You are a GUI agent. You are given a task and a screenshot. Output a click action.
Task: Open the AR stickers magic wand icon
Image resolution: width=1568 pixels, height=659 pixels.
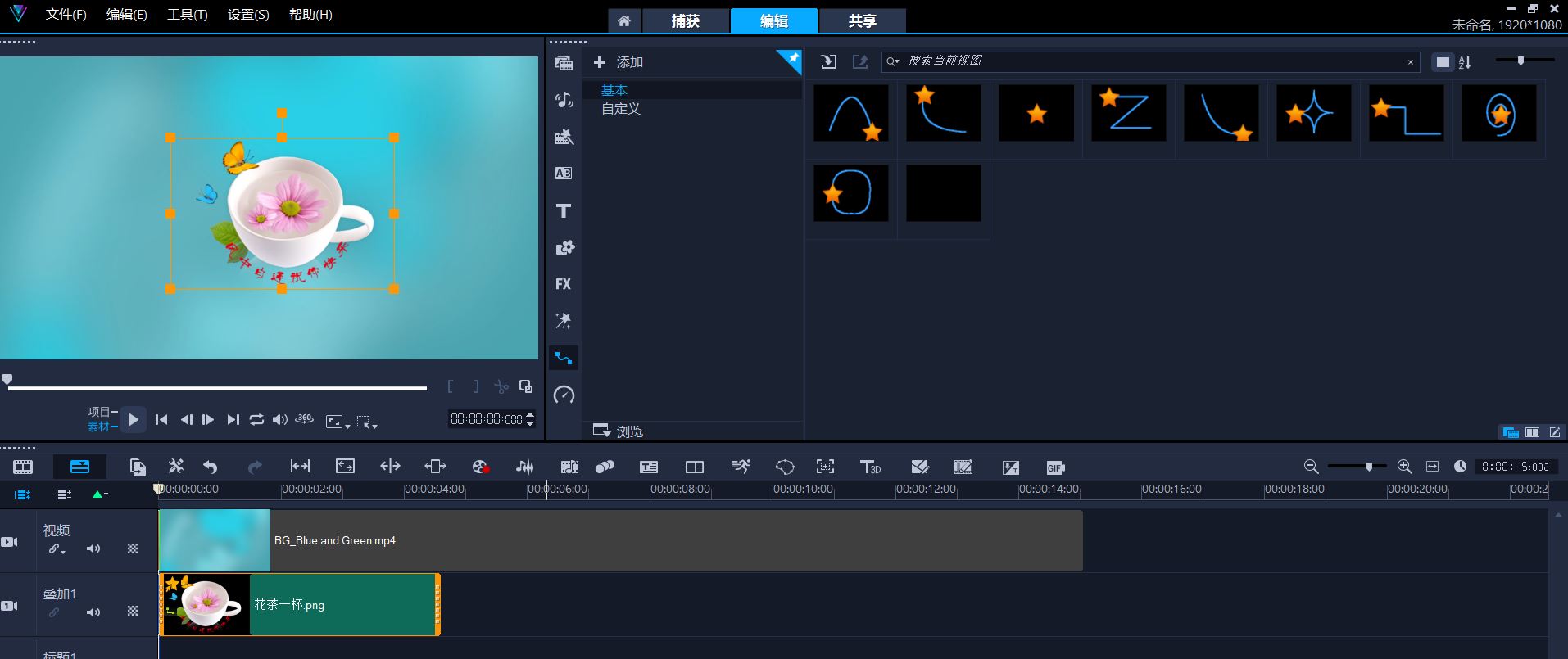pyautogui.click(x=563, y=320)
